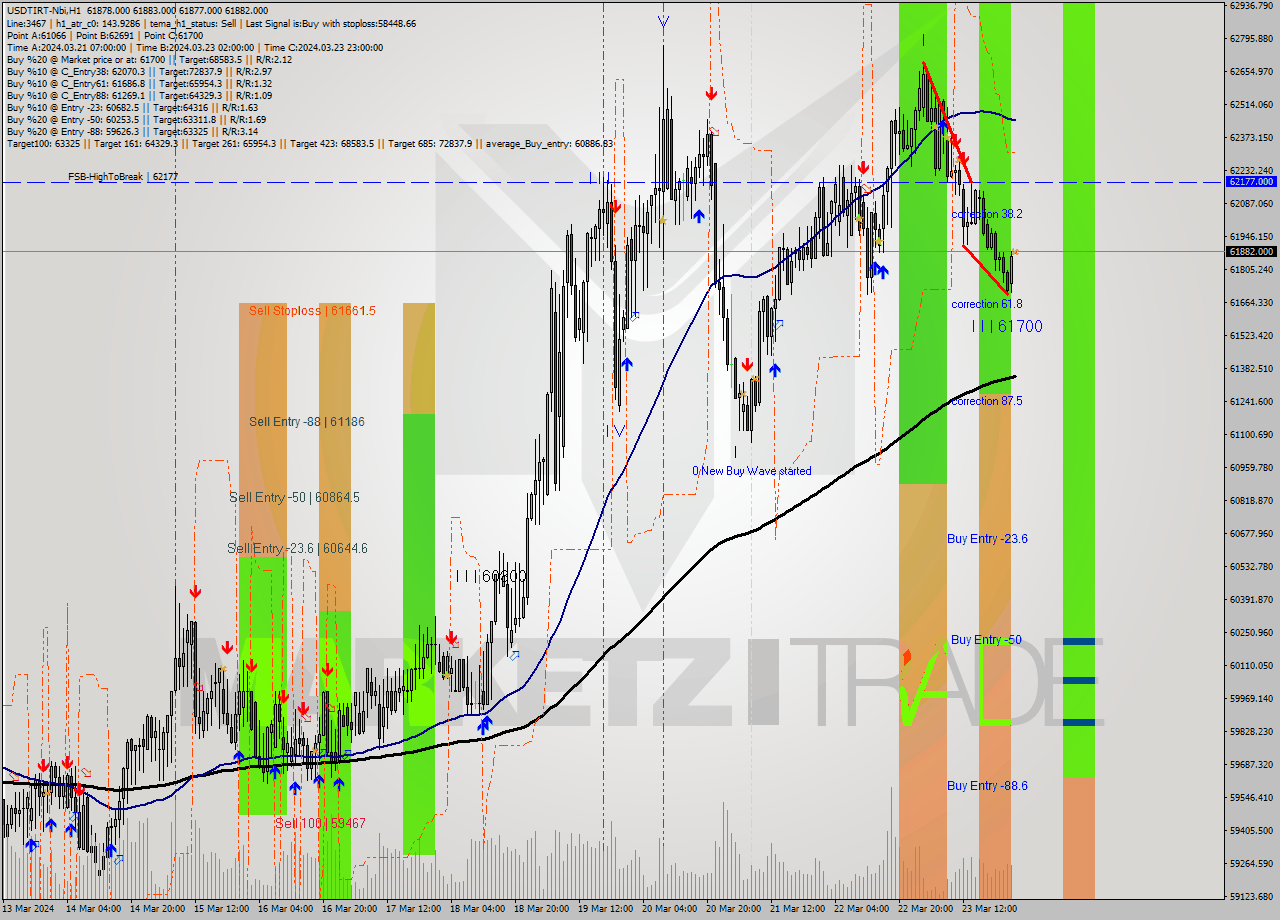This screenshot has height=920, width=1280.
Task: Select the 59123.680 price axis value
Action: coord(1251,896)
